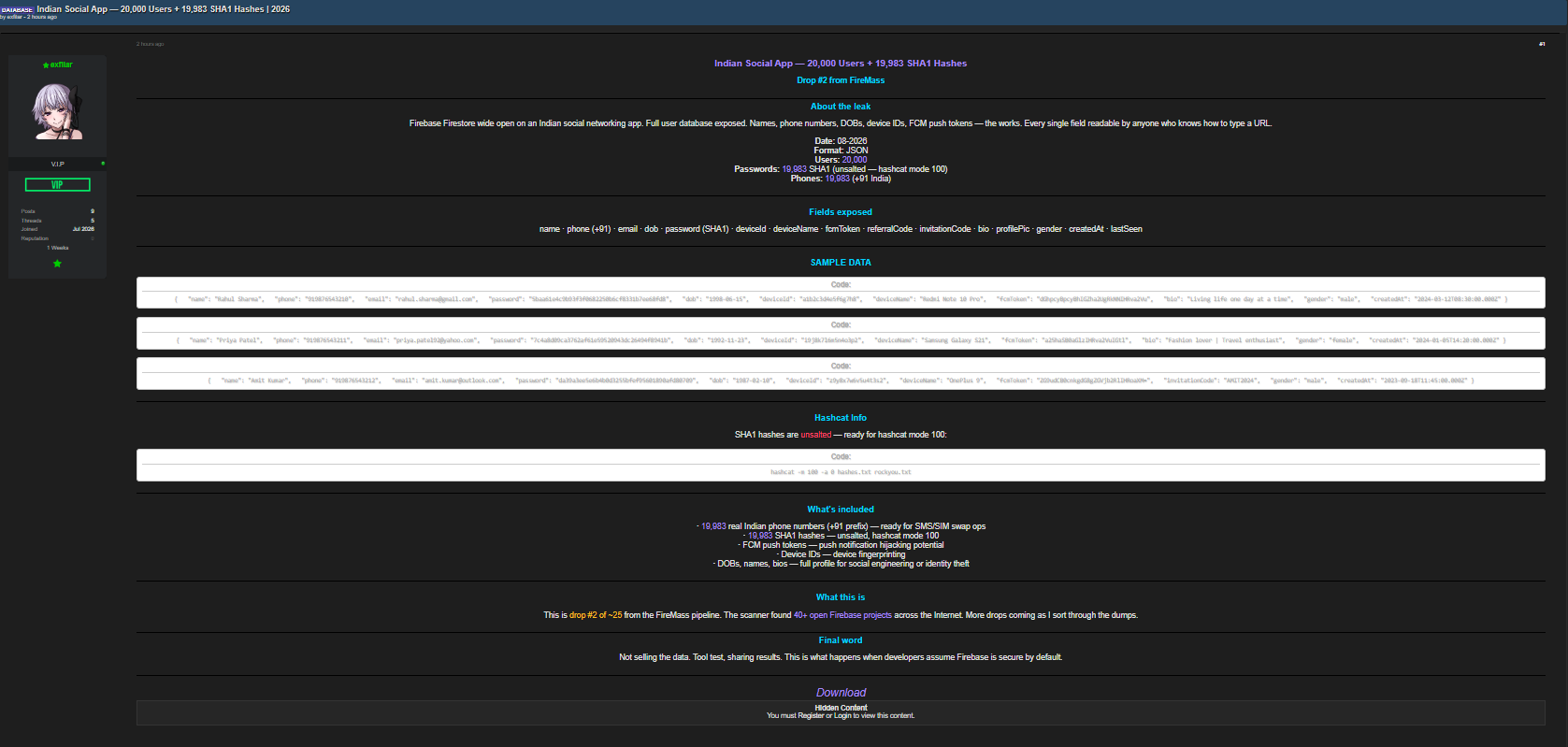Click the "1 Weeks" label in the user panel
The height and width of the screenshot is (747, 1568).
58,248
